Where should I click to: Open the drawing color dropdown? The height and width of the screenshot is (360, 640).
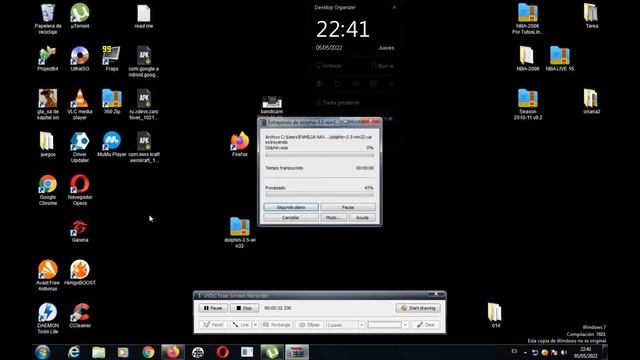(x=404, y=324)
